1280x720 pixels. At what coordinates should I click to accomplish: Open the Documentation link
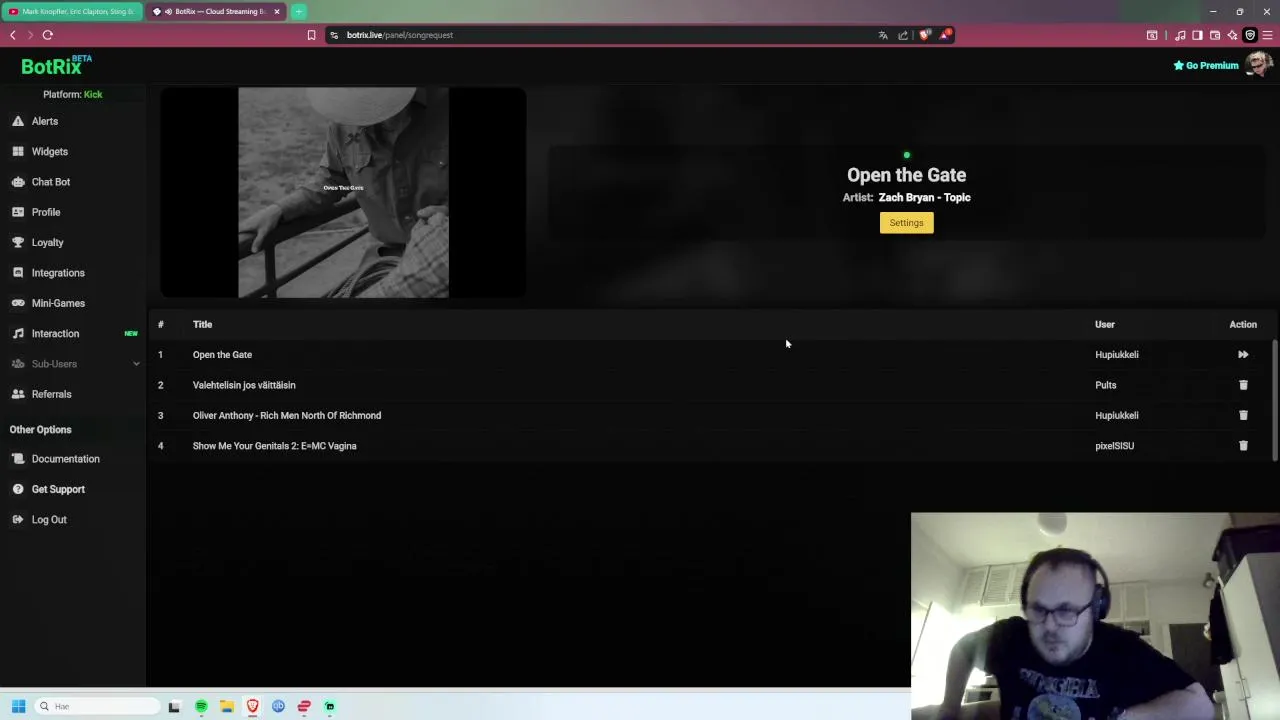coord(65,459)
